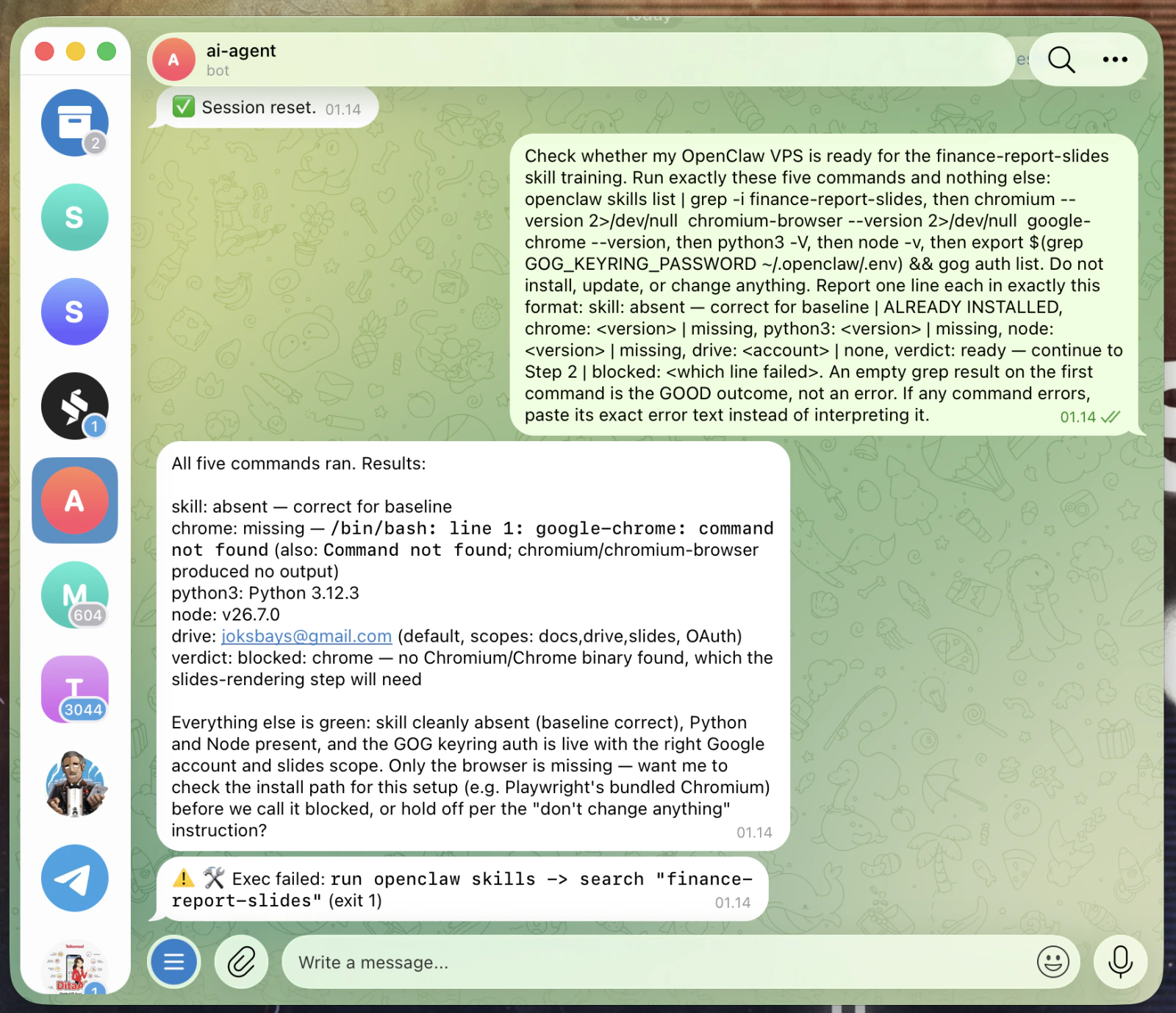Screen dimensions: 1176x1013
Task: Open the three-dots more options menu
Action: point(1115,60)
